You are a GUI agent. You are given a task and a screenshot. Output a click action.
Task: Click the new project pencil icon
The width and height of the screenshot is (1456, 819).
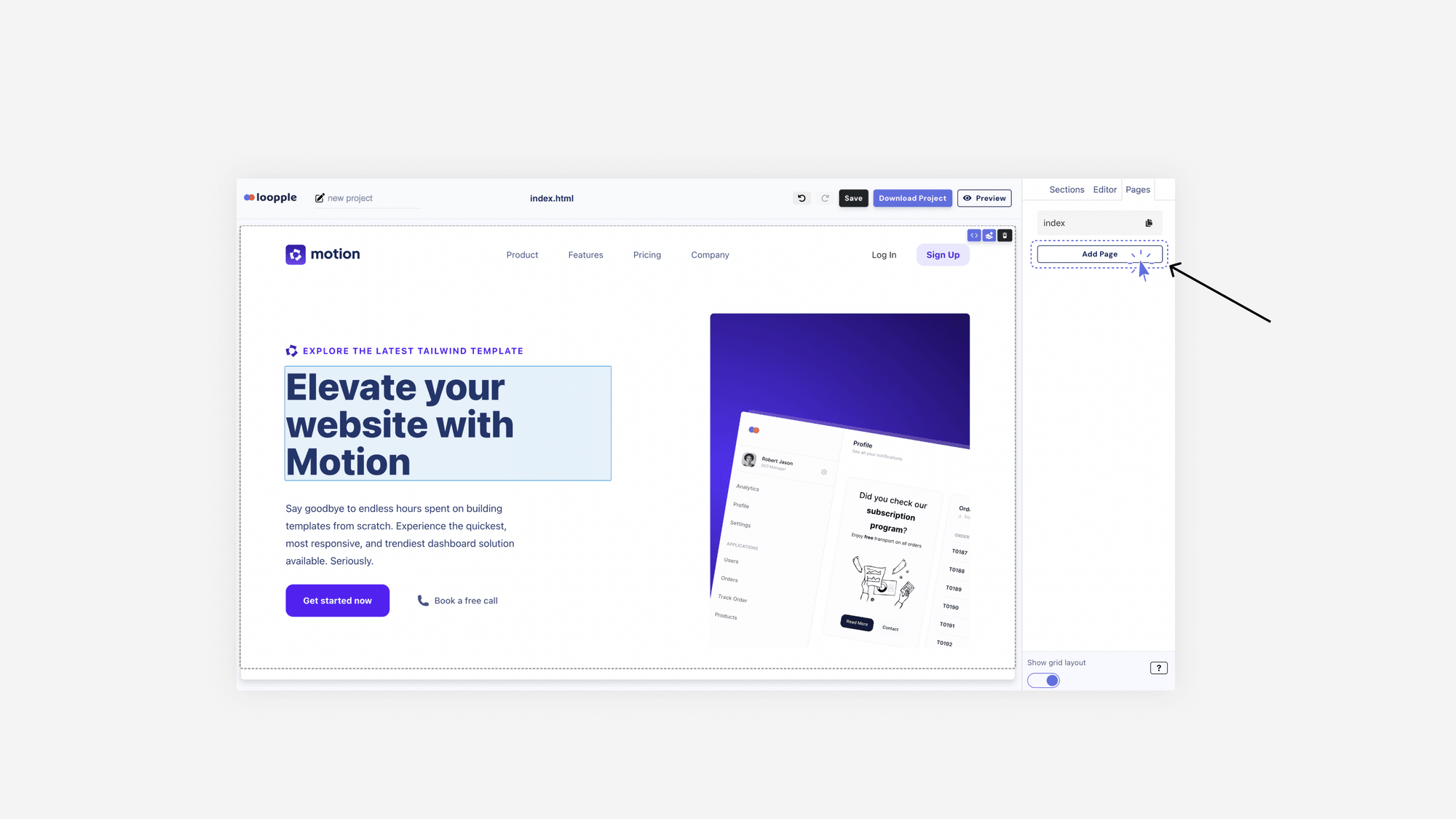click(x=318, y=198)
